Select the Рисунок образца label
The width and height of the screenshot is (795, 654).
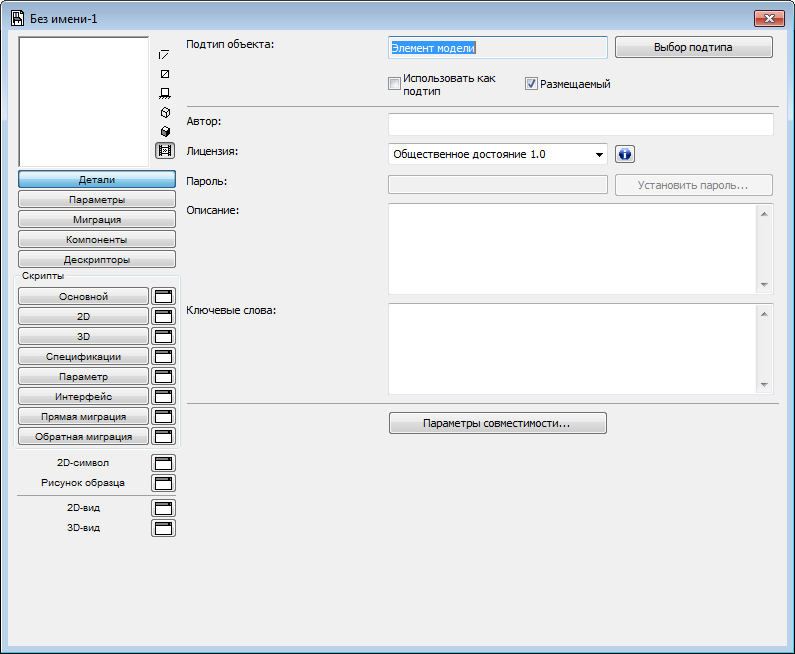(83, 483)
